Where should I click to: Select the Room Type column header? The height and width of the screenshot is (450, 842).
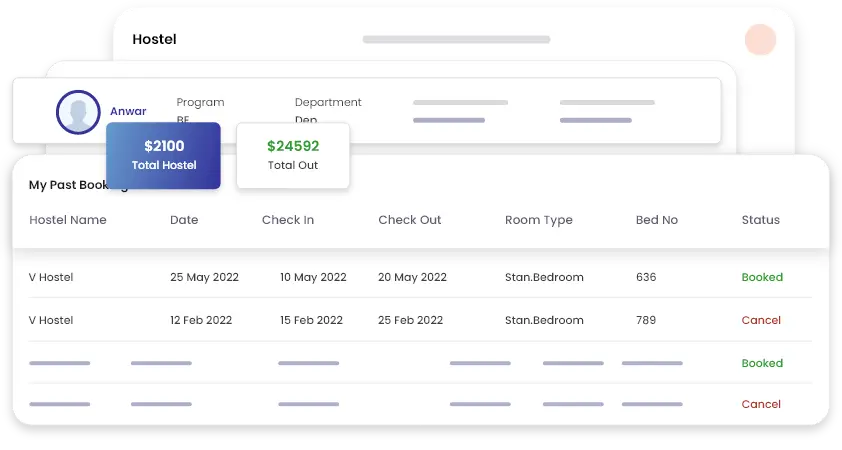538,220
